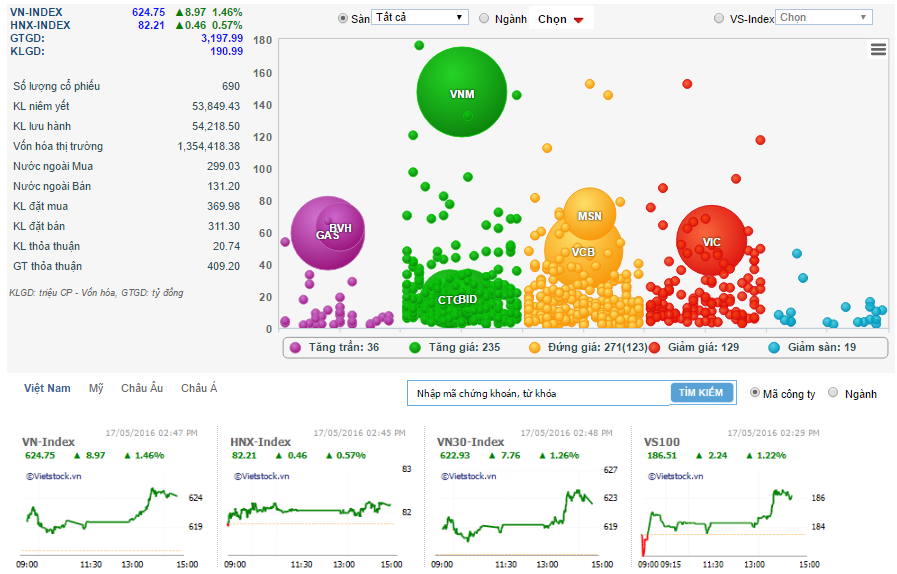Image resolution: width=897 pixels, height=574 pixels.
Task: Click the KL niêm yết value 53,849.43
Action: click(x=216, y=106)
